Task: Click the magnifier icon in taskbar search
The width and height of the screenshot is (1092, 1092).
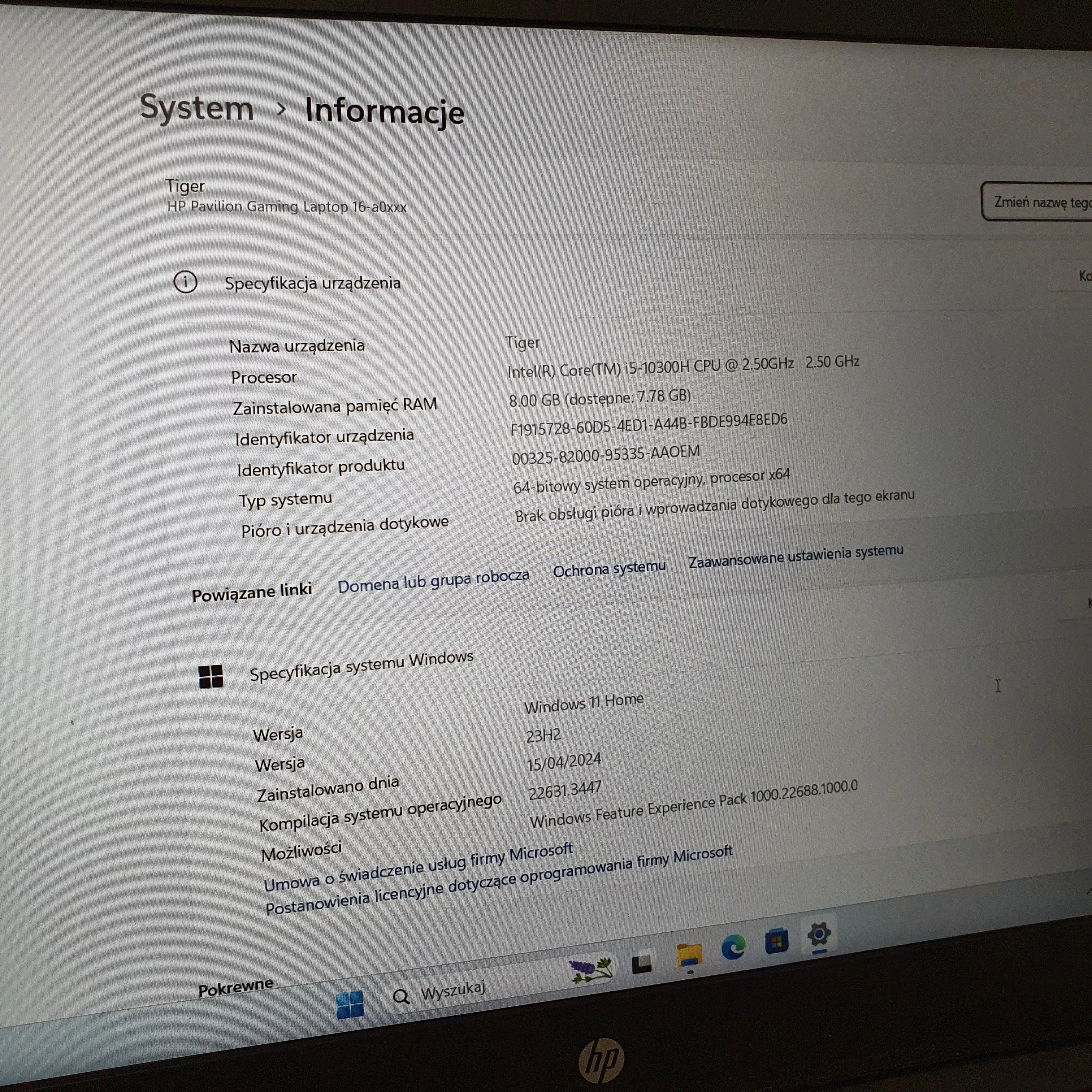Action: click(401, 996)
